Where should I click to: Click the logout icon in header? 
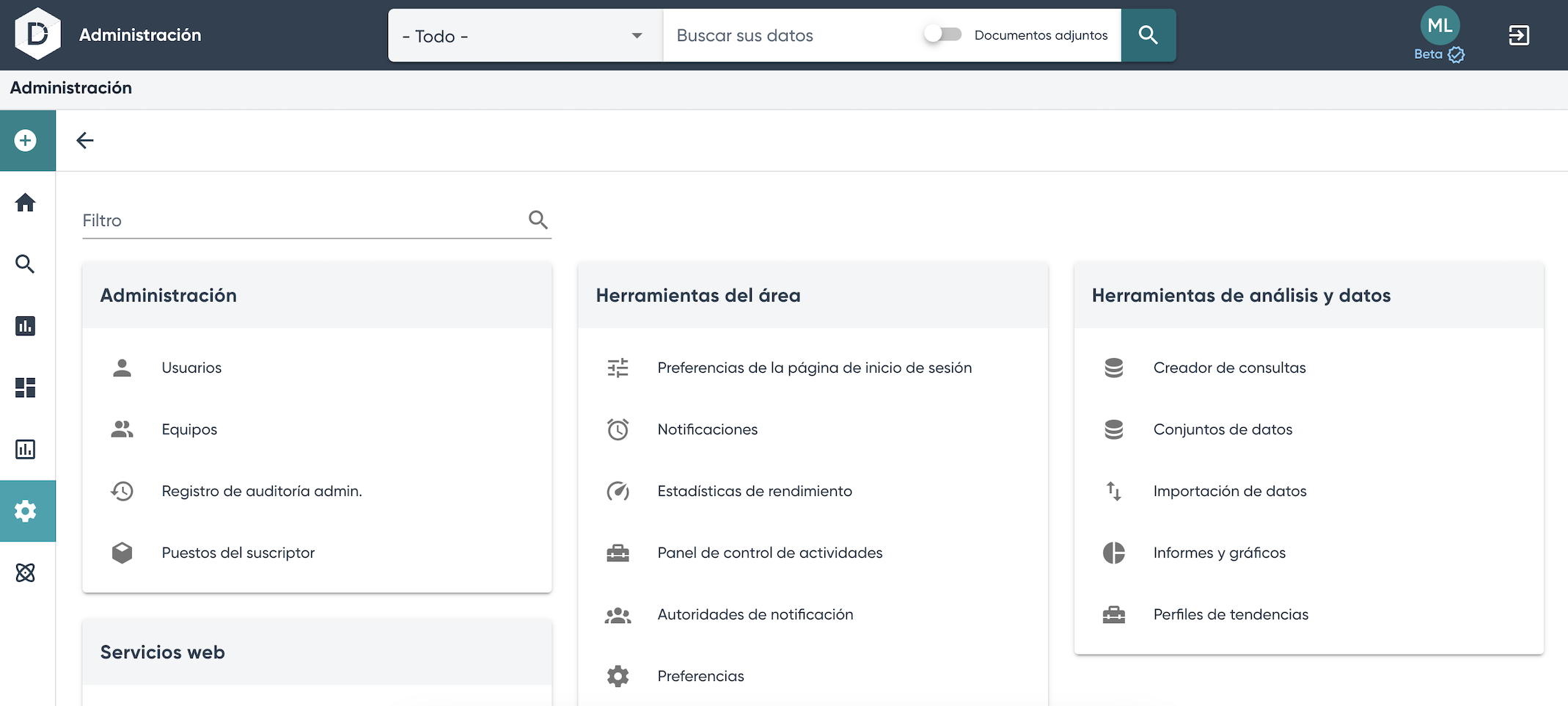(1519, 35)
